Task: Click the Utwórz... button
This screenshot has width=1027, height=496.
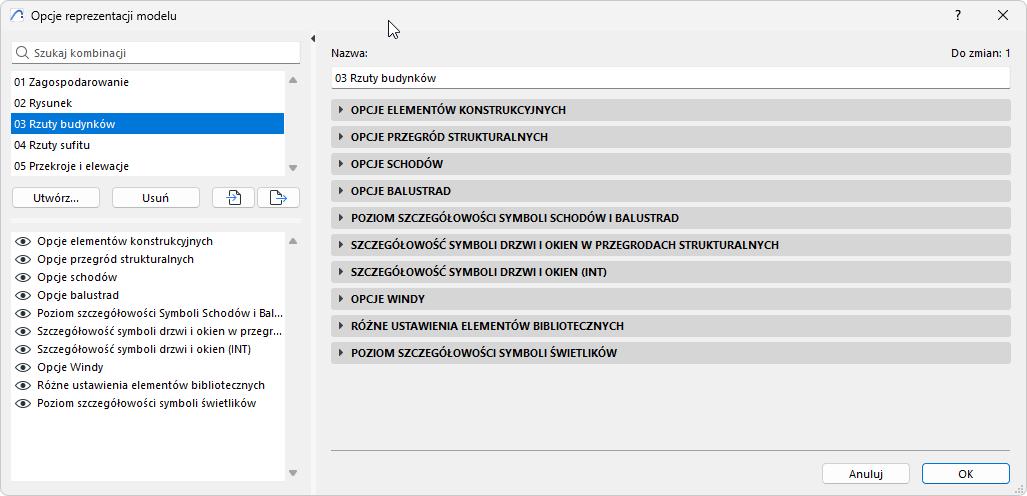Action: tap(56, 197)
